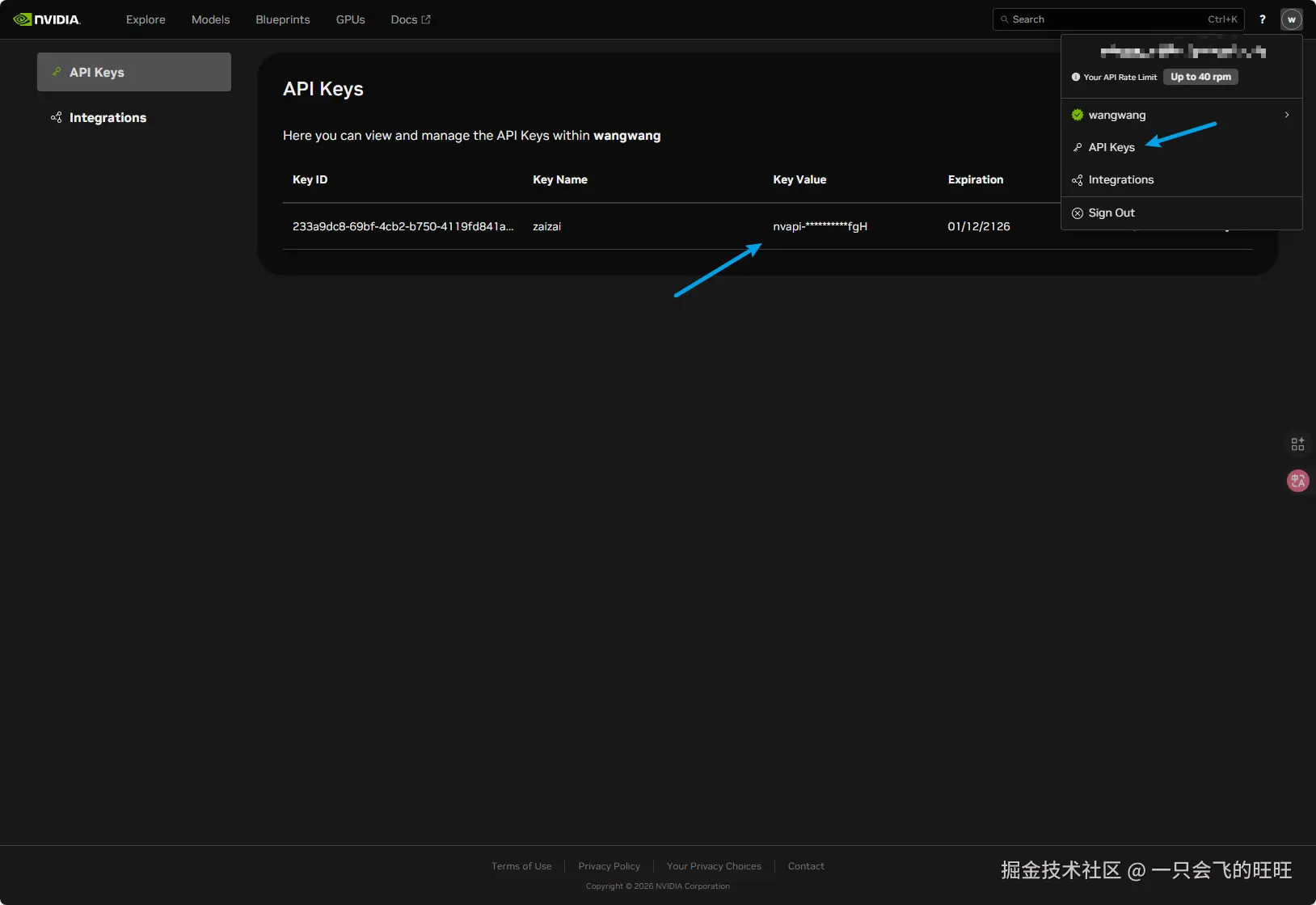
Task: Click the Key Name column header
Action: click(560, 179)
